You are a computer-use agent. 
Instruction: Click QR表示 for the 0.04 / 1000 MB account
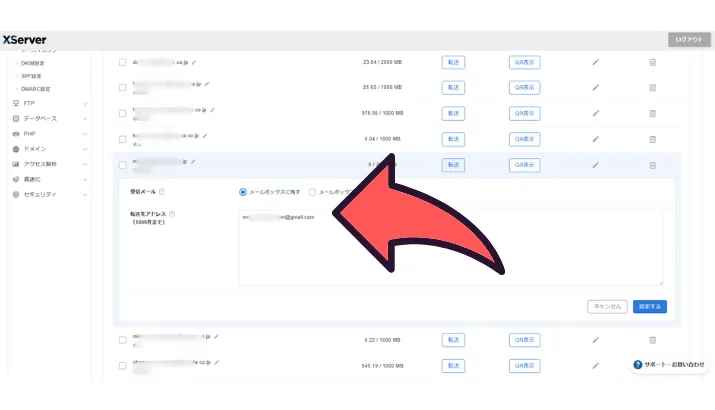pos(524,139)
